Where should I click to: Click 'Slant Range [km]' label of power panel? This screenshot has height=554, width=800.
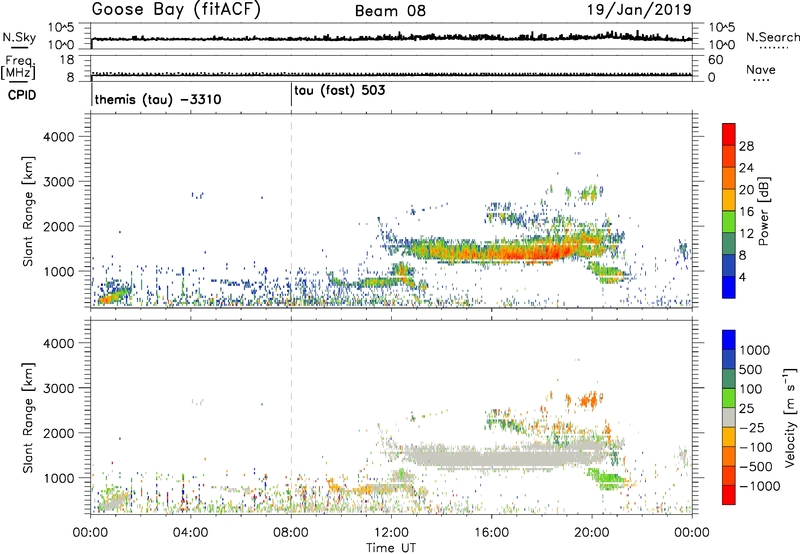[28, 211]
